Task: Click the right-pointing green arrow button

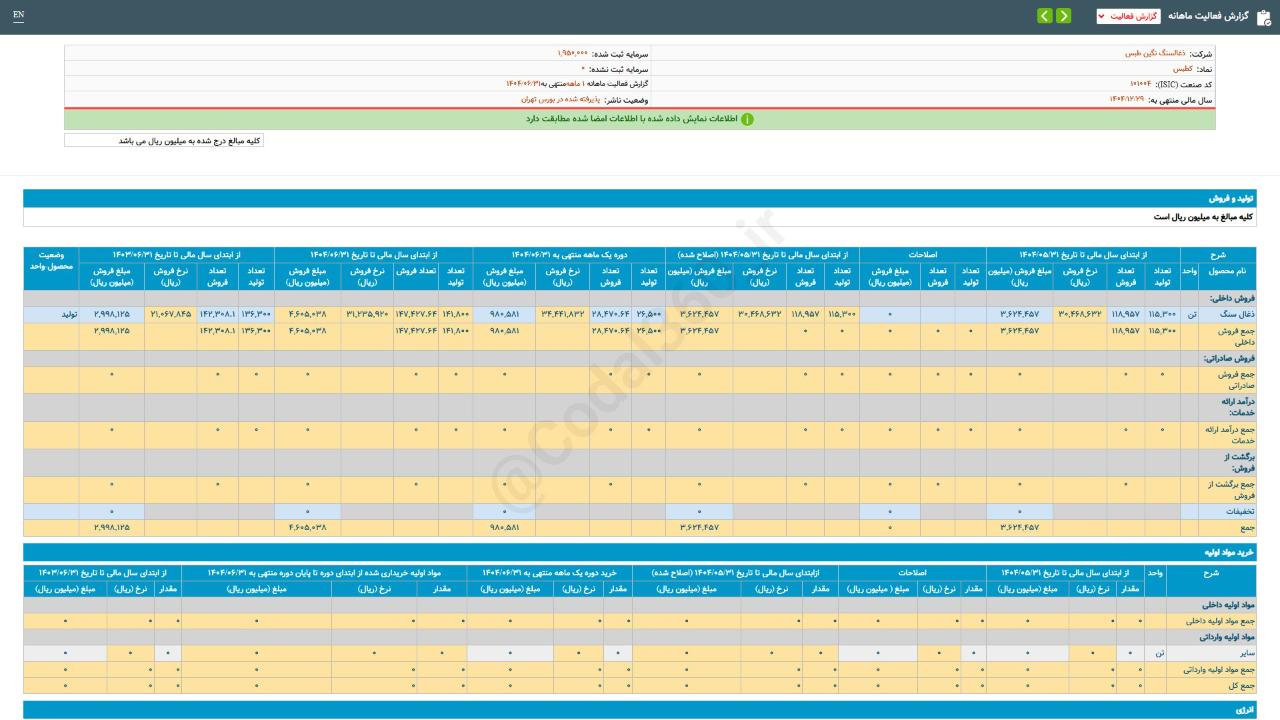Action: tap(1063, 16)
